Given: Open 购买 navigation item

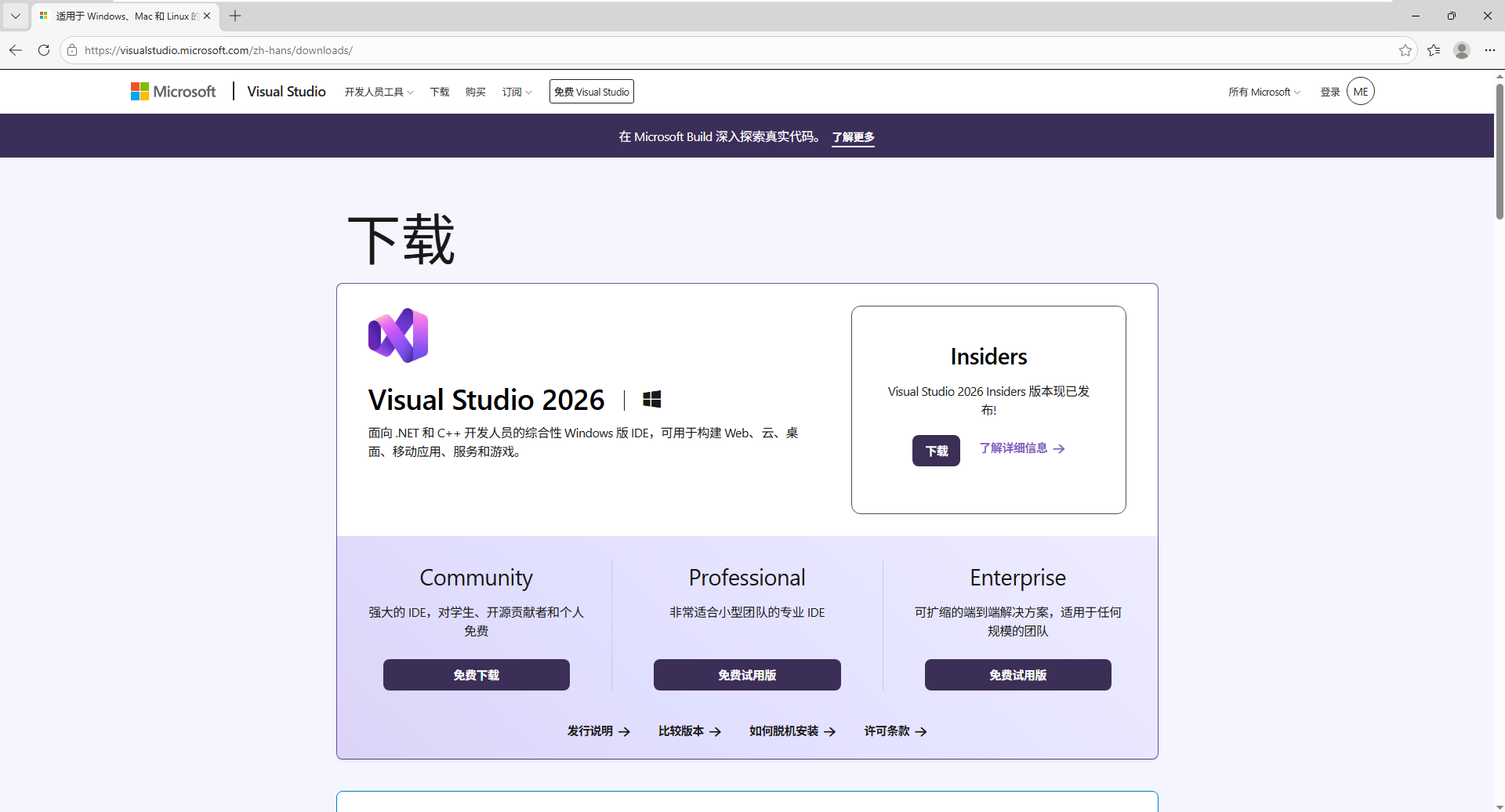Looking at the screenshot, I should tap(476, 92).
